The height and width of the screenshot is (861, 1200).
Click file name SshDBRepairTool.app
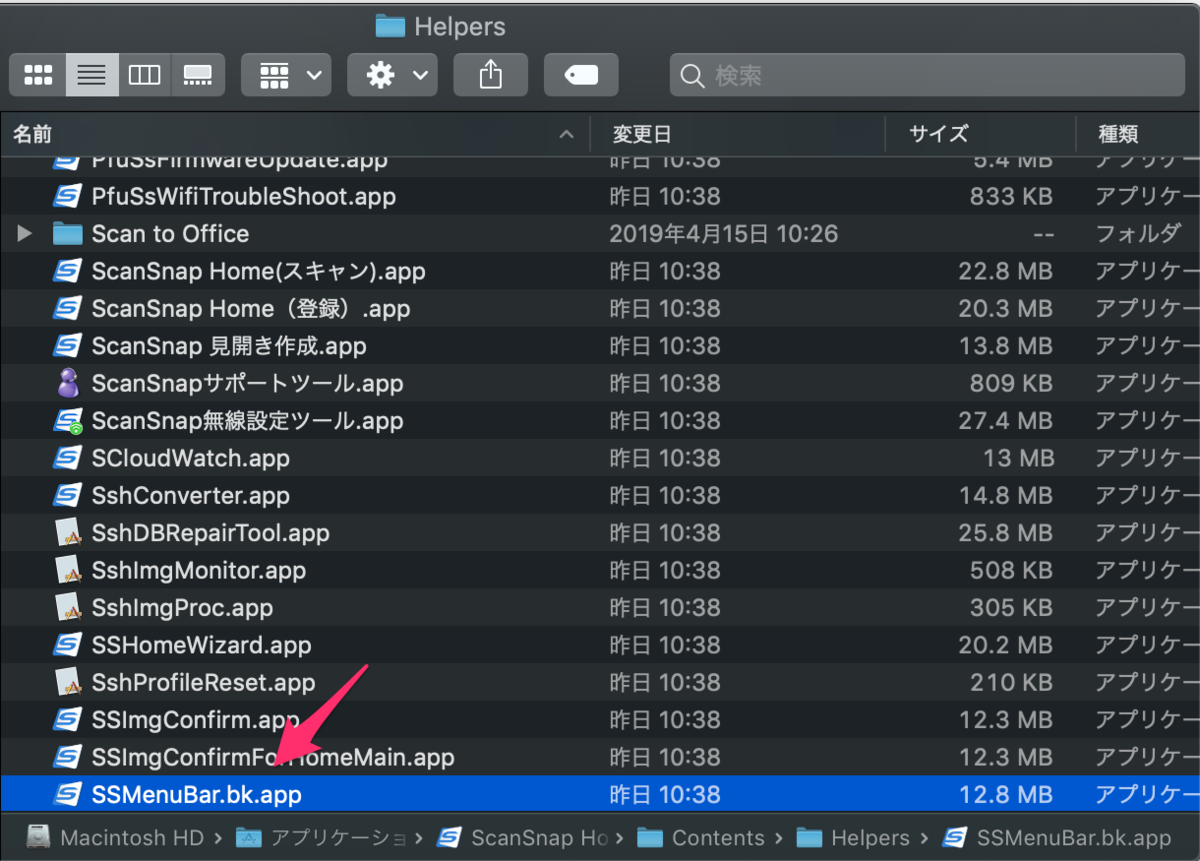point(210,533)
